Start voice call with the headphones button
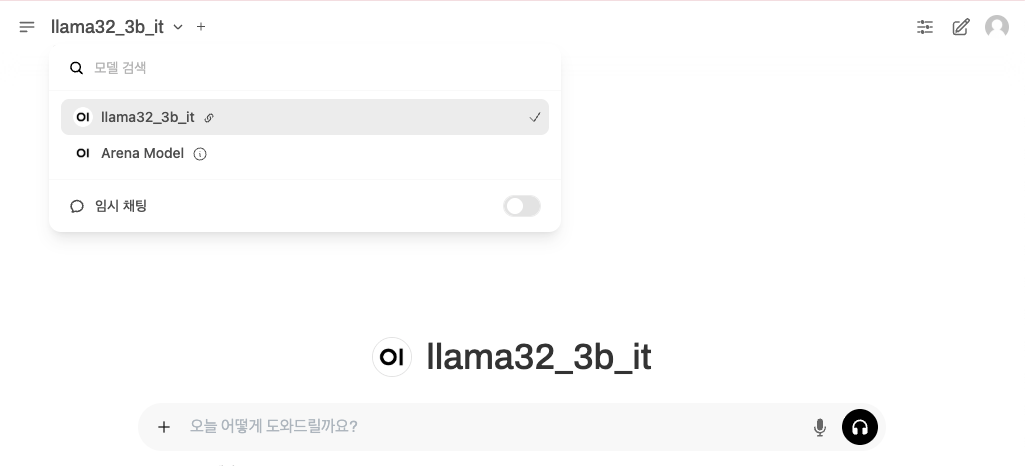This screenshot has width=1025, height=466. [860, 427]
